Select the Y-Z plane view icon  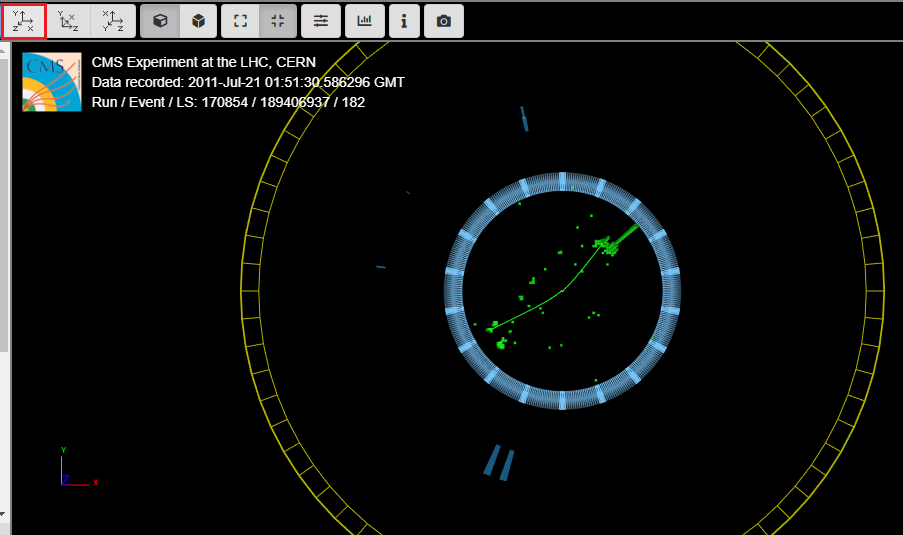(x=113, y=22)
